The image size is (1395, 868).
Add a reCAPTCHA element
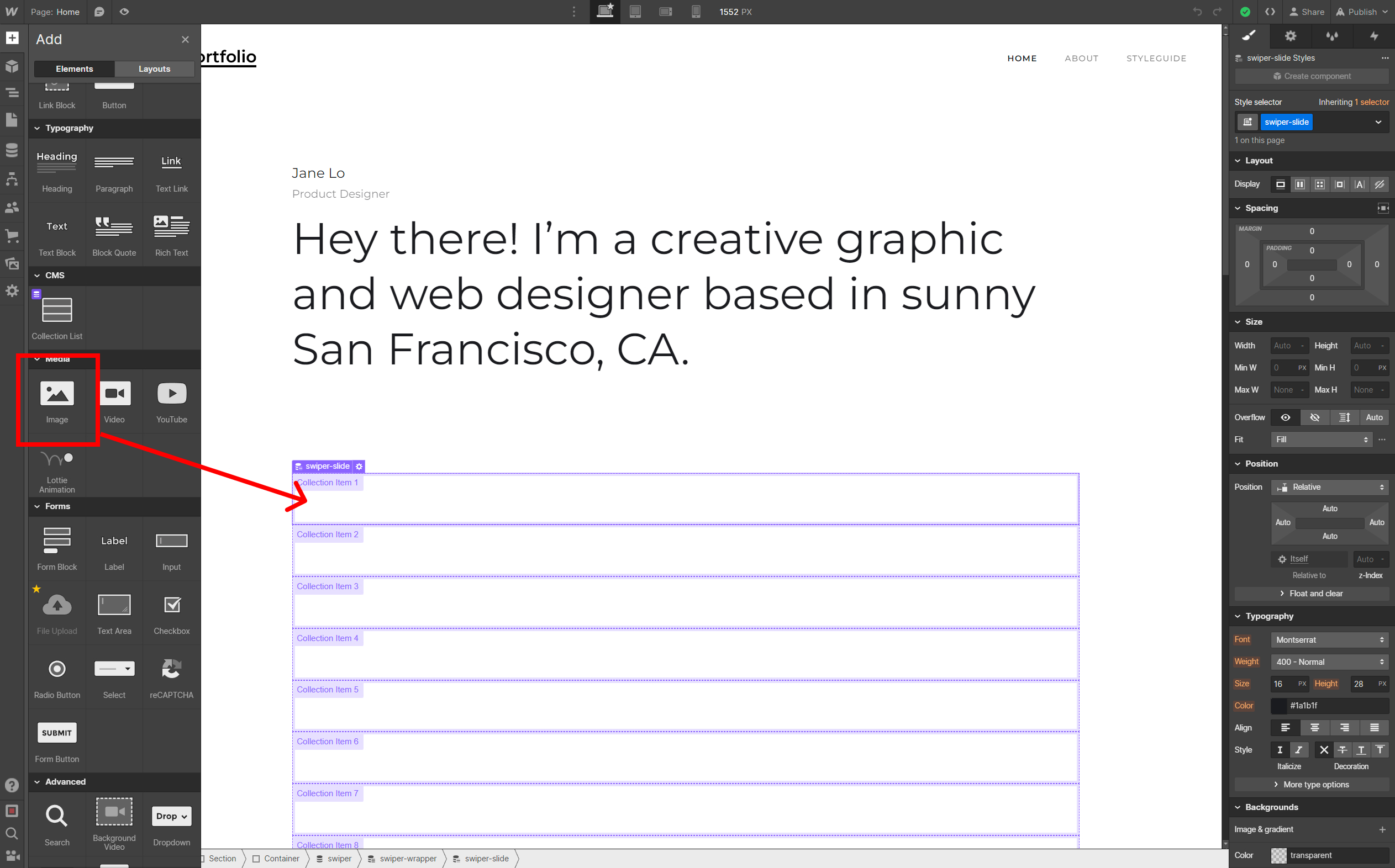point(172,678)
